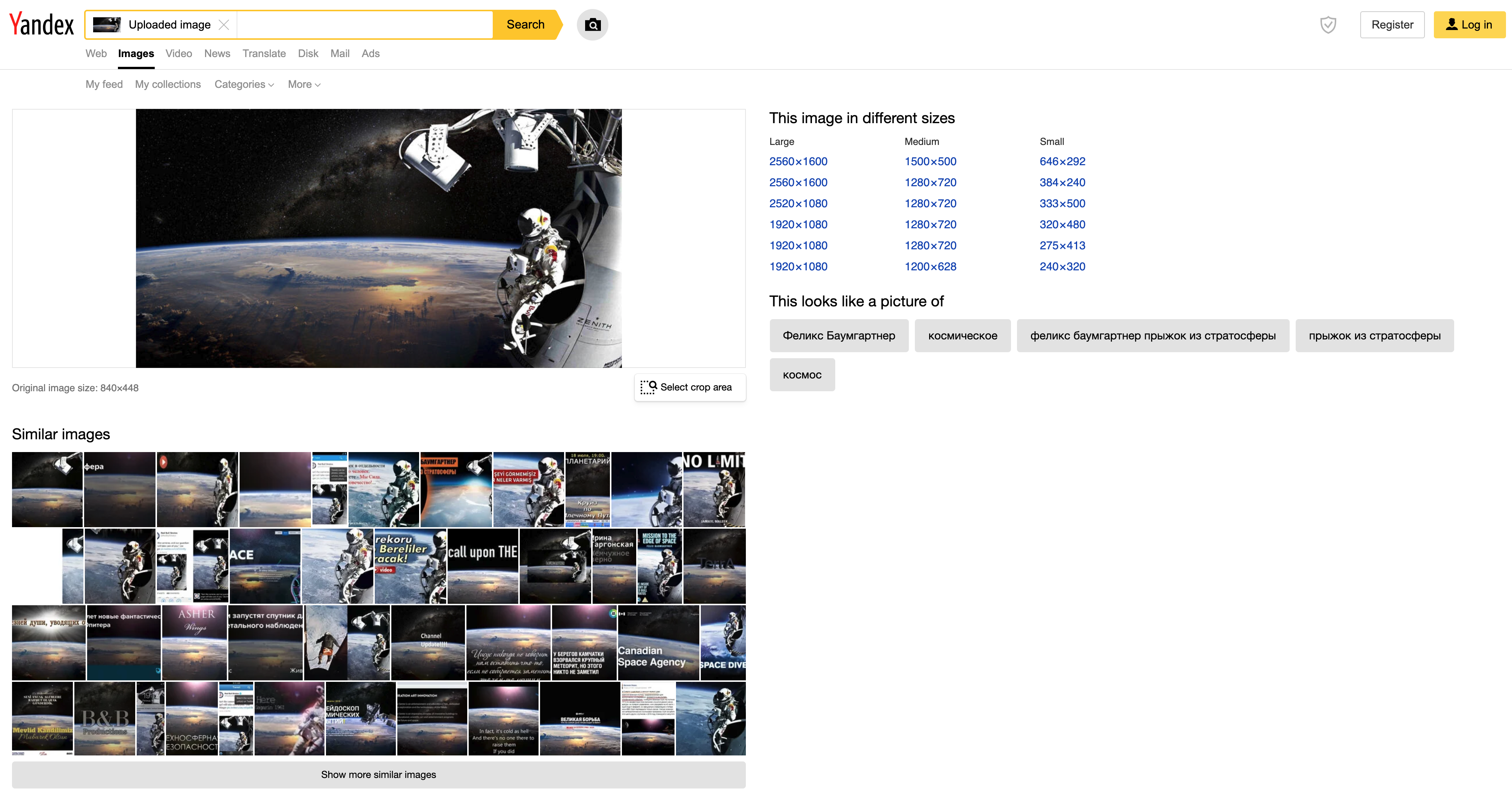Screen dimensions: 1512x805
Task: Open 275×413 small size link
Action: pyautogui.click(x=1062, y=246)
